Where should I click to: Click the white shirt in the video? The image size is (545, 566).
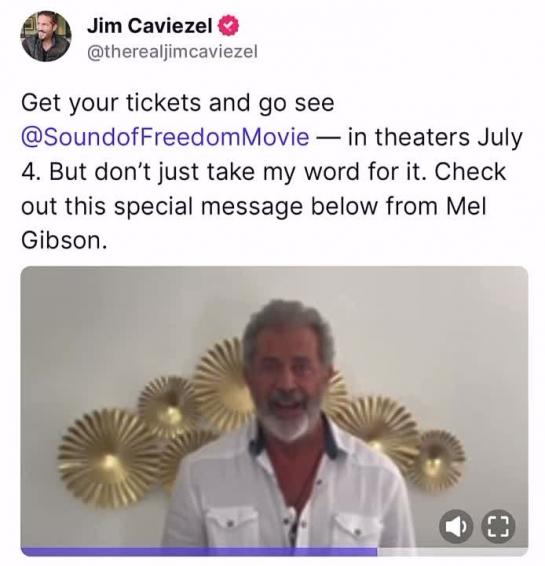289,498
